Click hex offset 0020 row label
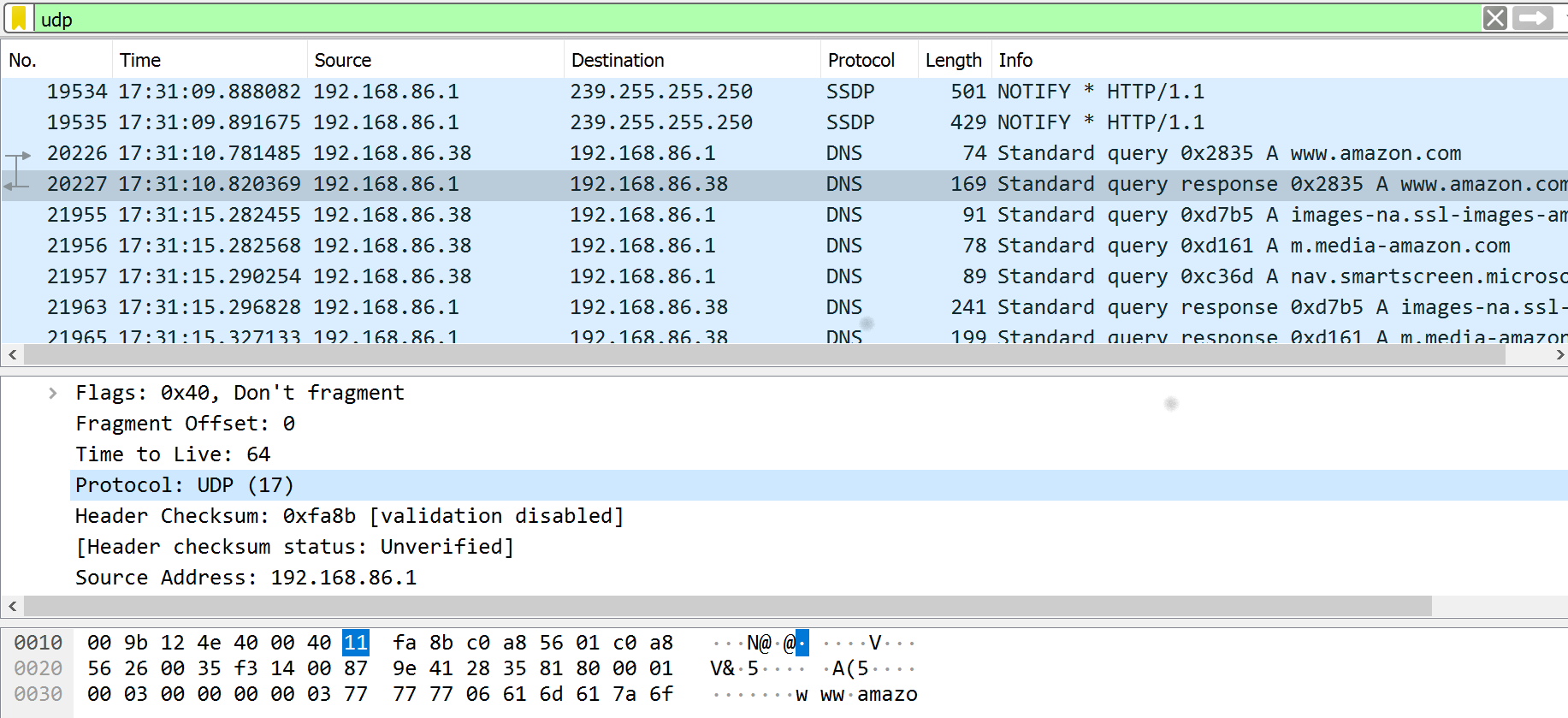1568x718 pixels. pos(38,668)
